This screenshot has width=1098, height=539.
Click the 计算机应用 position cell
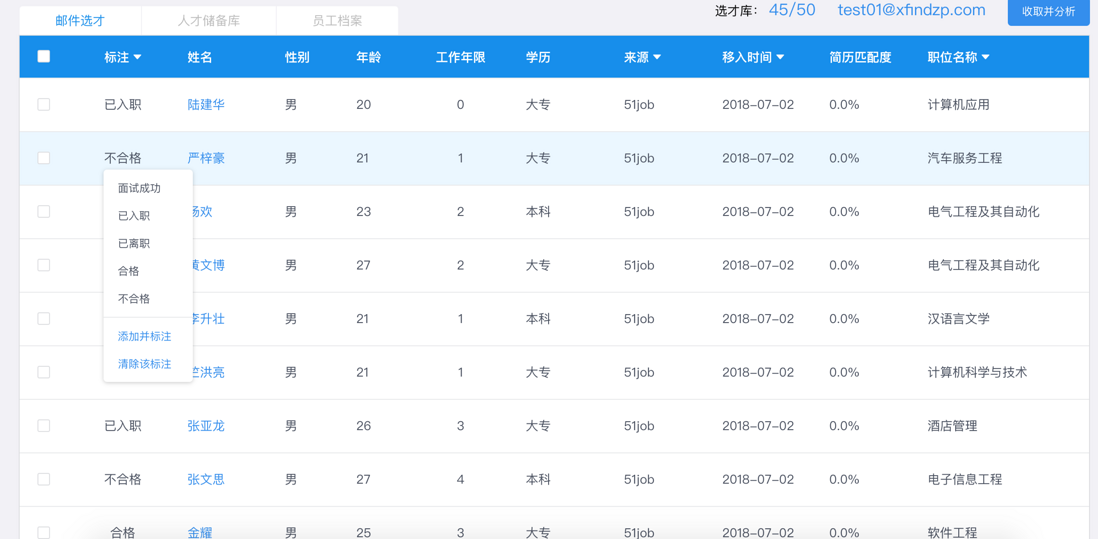click(958, 105)
